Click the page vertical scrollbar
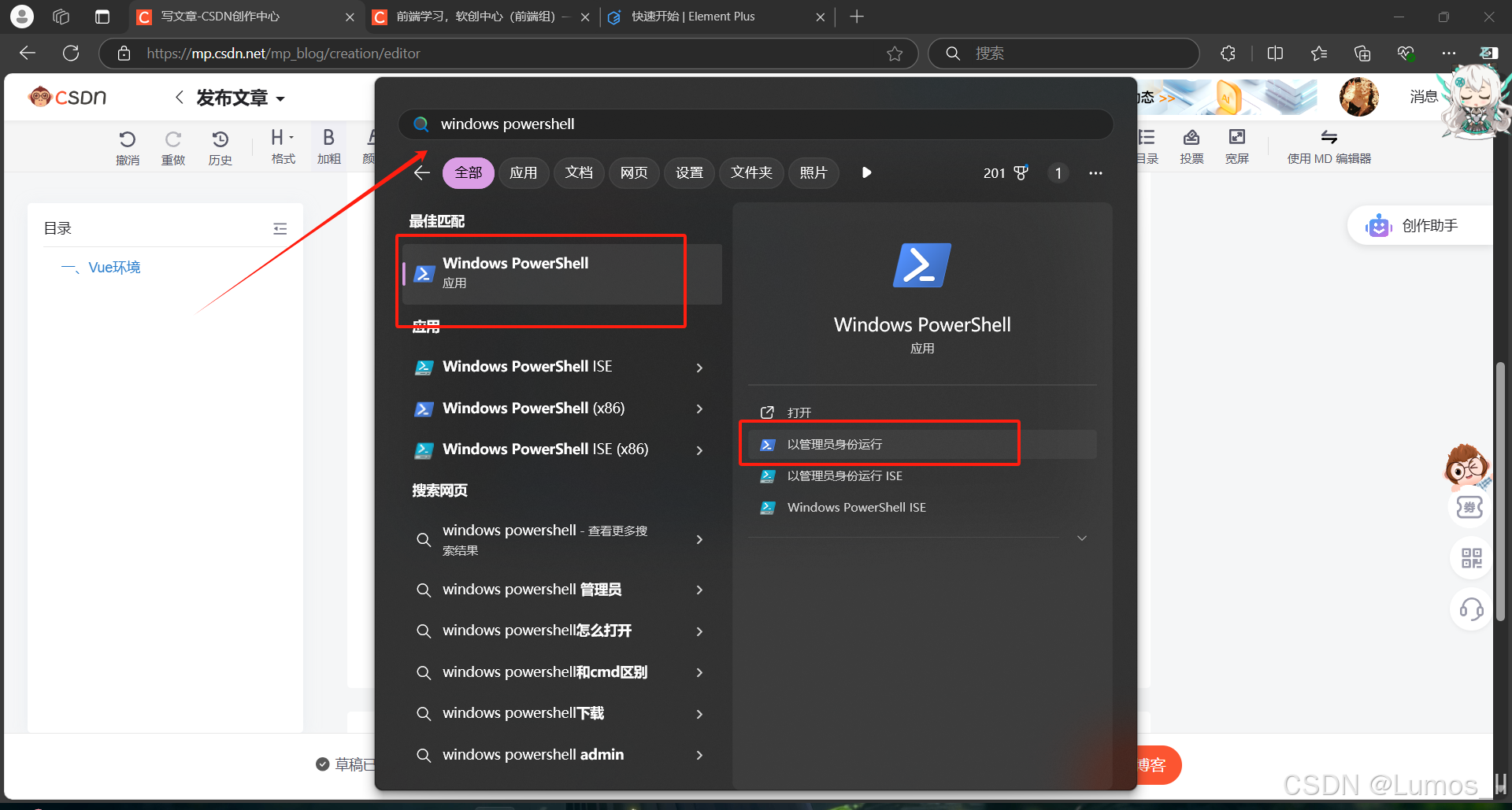This screenshot has width=1512, height=810. click(x=1501, y=491)
